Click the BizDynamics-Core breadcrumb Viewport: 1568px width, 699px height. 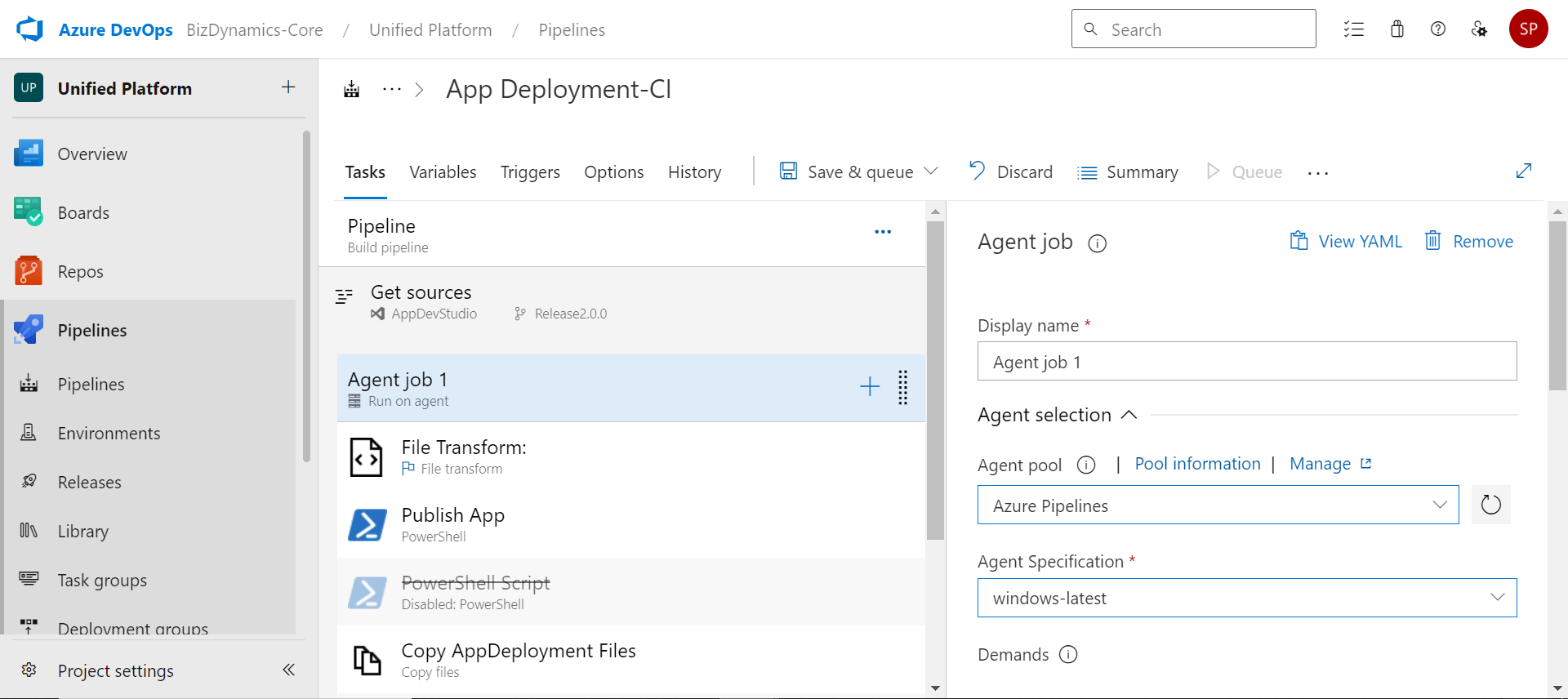pyautogui.click(x=255, y=29)
